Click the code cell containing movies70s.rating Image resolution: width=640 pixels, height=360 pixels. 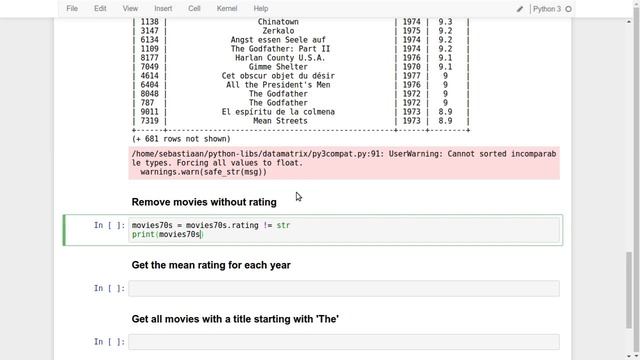[344, 230]
